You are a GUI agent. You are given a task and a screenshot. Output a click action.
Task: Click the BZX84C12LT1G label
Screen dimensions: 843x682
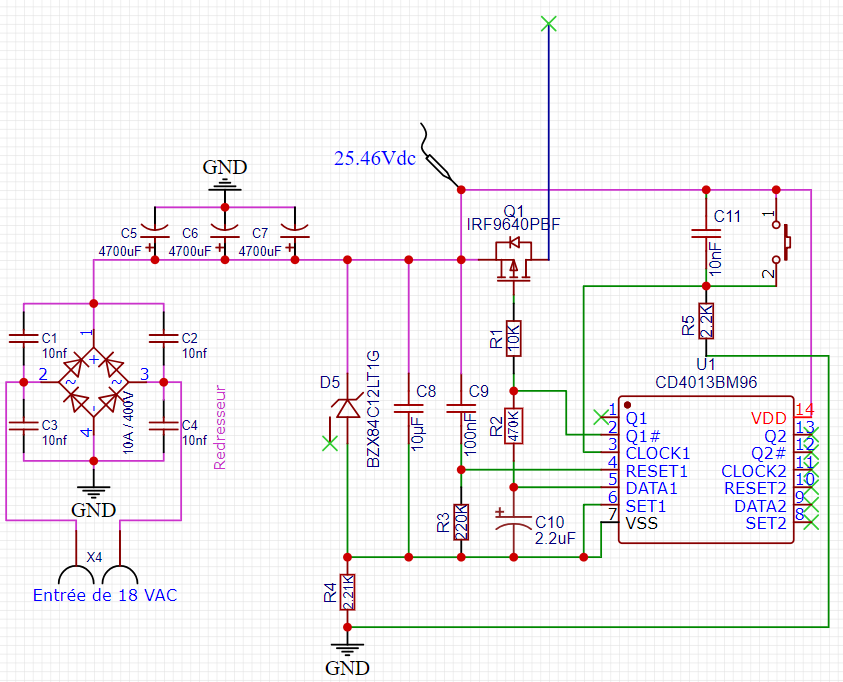click(373, 409)
